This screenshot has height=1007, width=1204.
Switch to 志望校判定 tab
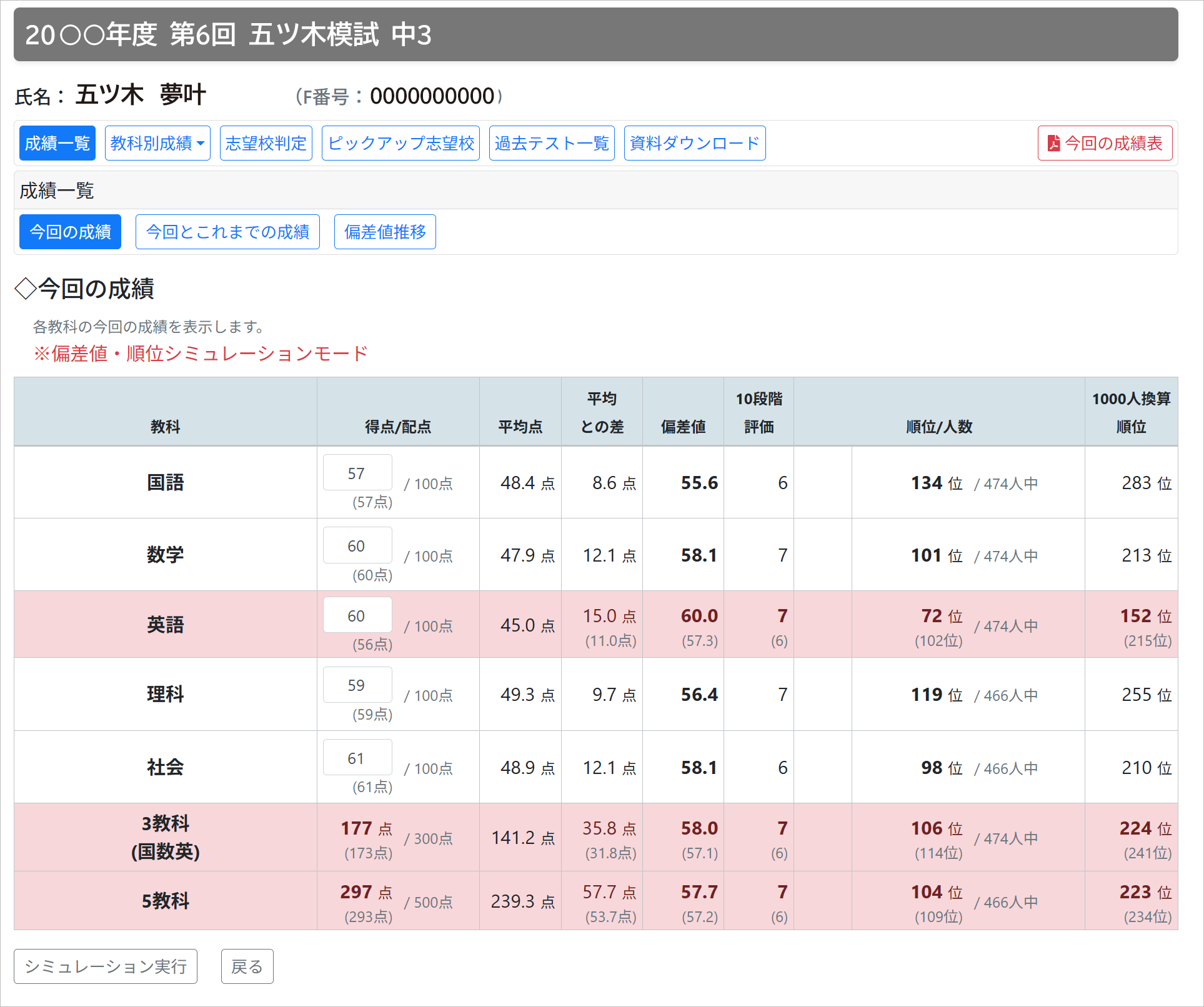click(266, 144)
